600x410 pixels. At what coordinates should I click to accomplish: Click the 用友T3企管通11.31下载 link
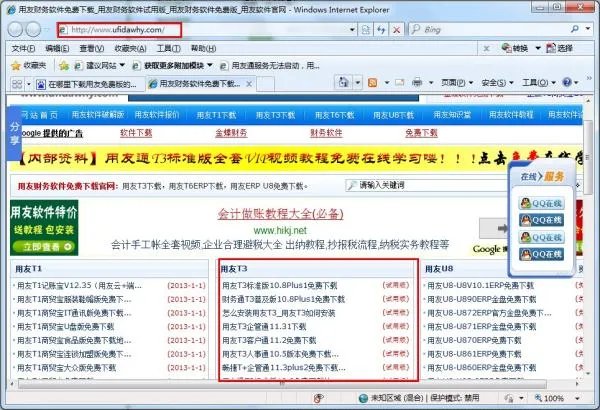264,327
